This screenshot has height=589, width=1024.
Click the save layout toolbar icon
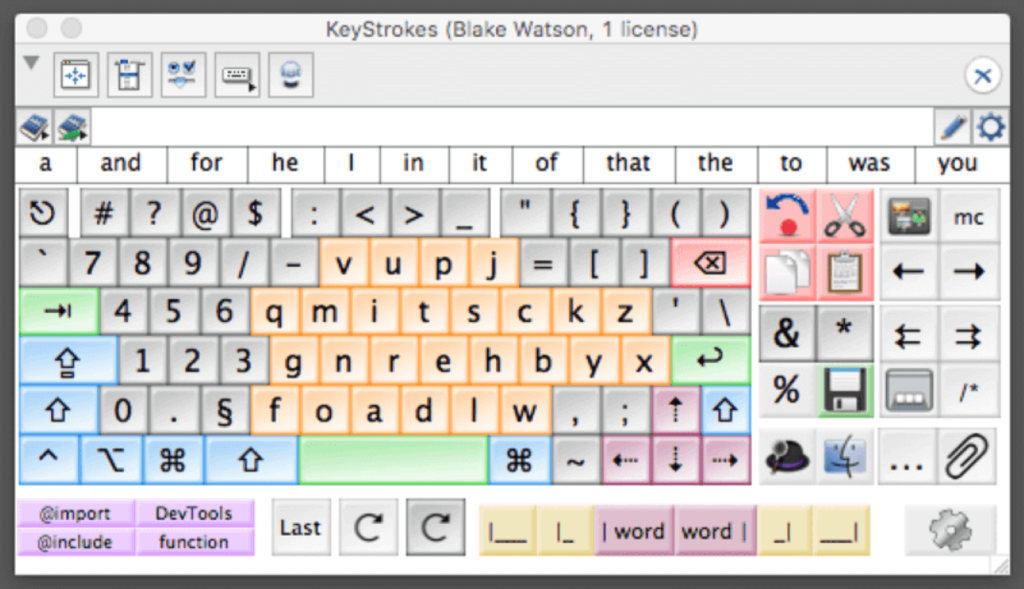tap(129, 75)
